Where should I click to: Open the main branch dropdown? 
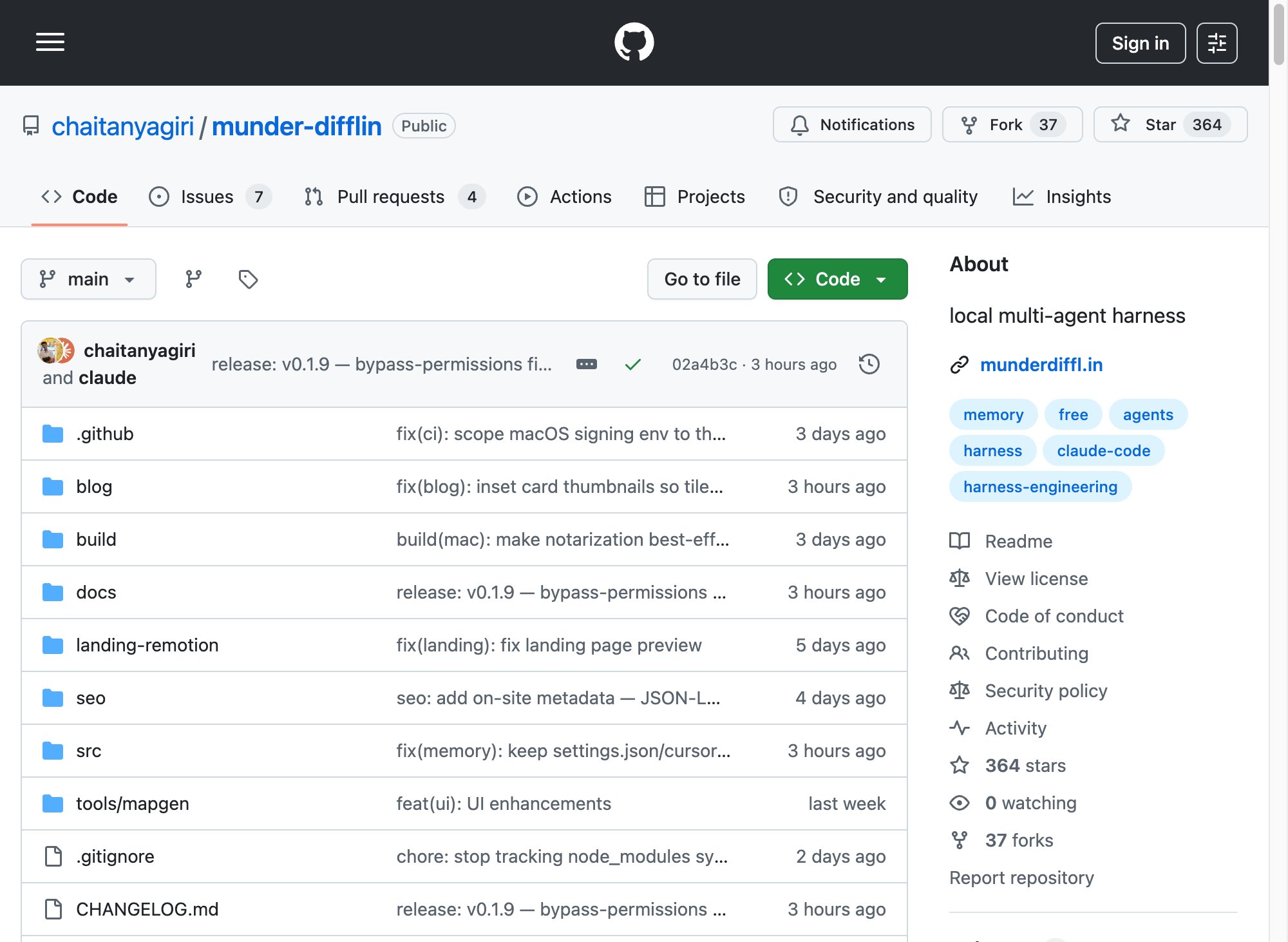88,279
